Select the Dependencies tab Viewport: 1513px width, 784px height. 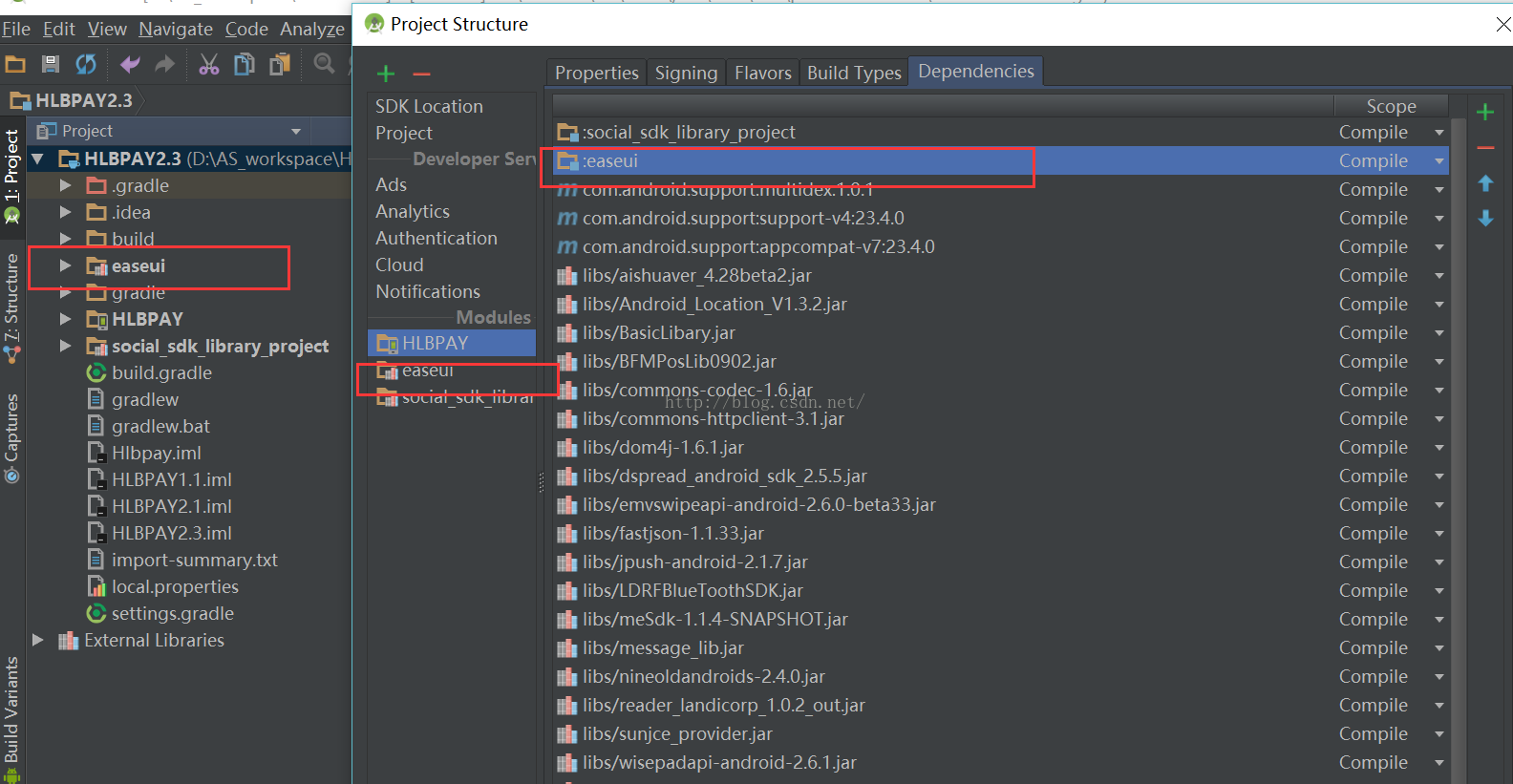click(x=976, y=72)
